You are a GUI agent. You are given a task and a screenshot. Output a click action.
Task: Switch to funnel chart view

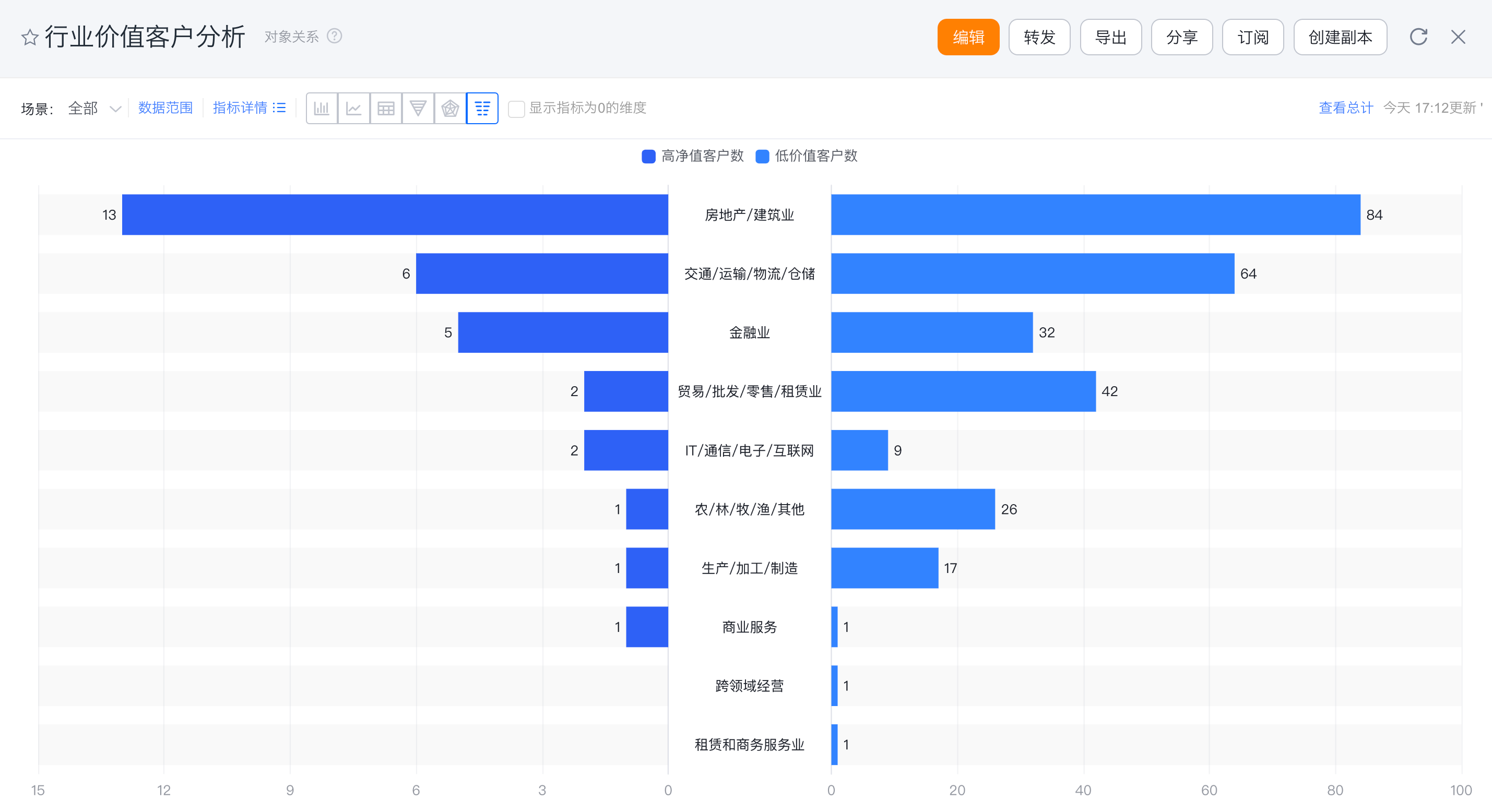pos(418,109)
